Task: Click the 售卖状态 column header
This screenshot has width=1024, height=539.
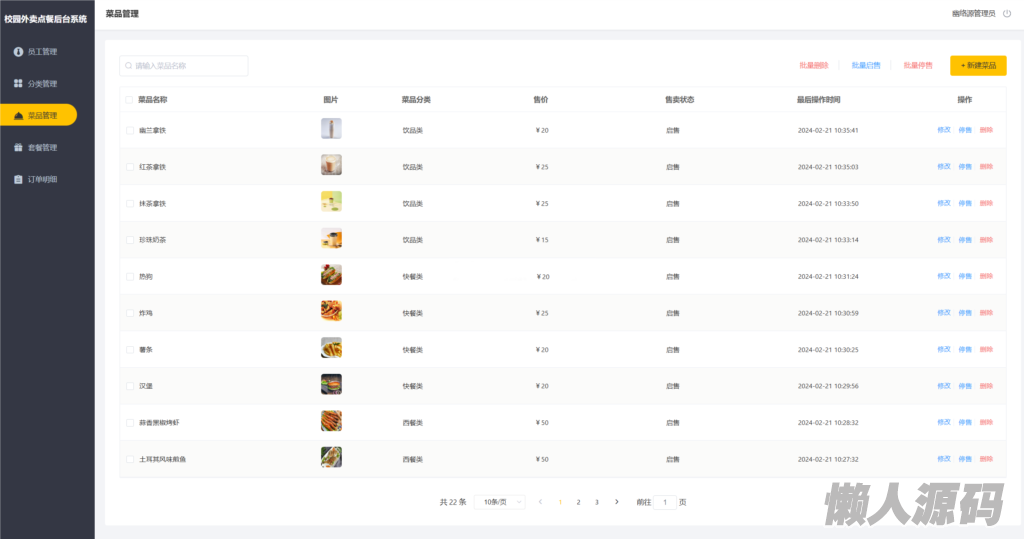Action: click(680, 100)
